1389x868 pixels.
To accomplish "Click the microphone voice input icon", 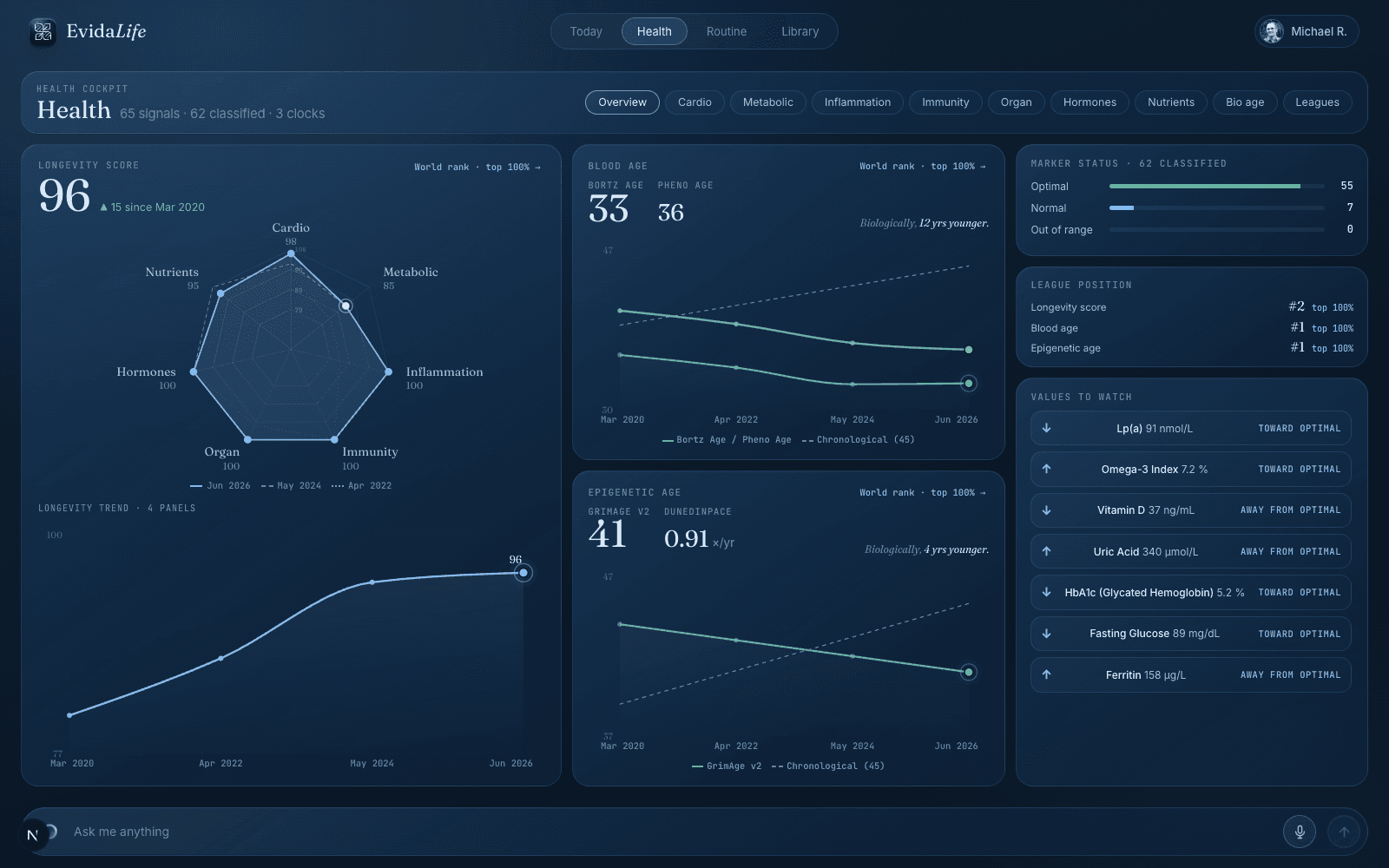I will point(1300,832).
